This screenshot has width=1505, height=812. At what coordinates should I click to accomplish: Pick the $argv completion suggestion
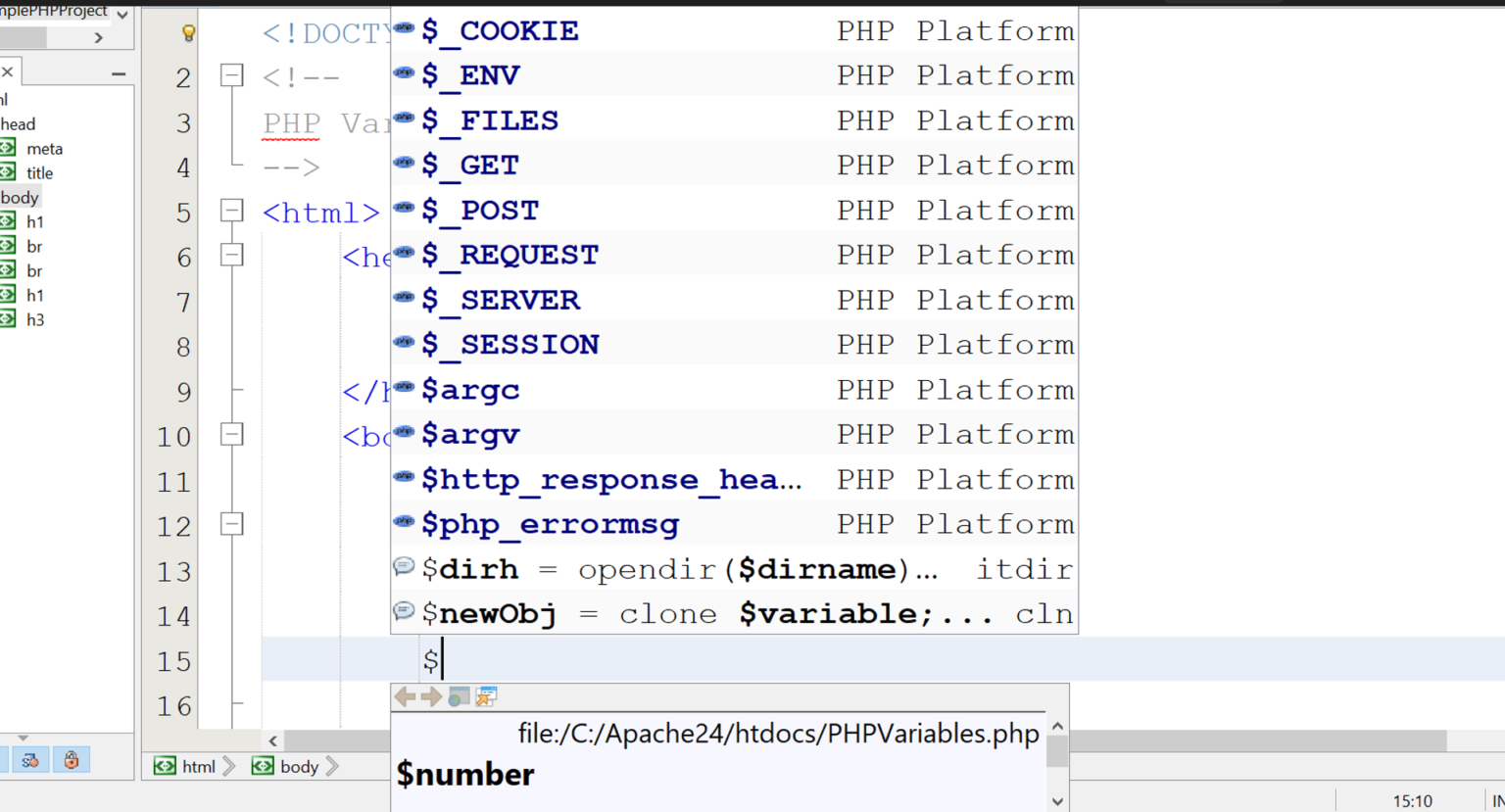coord(470,435)
